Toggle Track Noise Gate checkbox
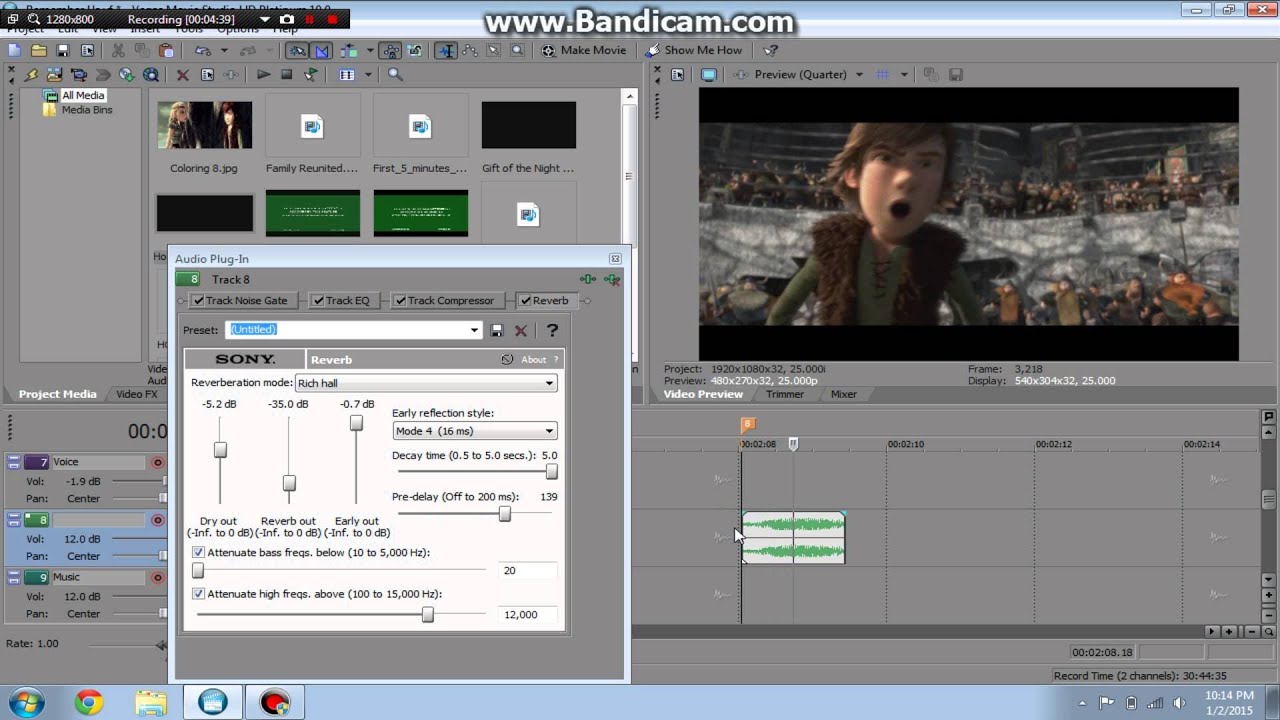The width and height of the screenshot is (1280, 720). click(199, 300)
